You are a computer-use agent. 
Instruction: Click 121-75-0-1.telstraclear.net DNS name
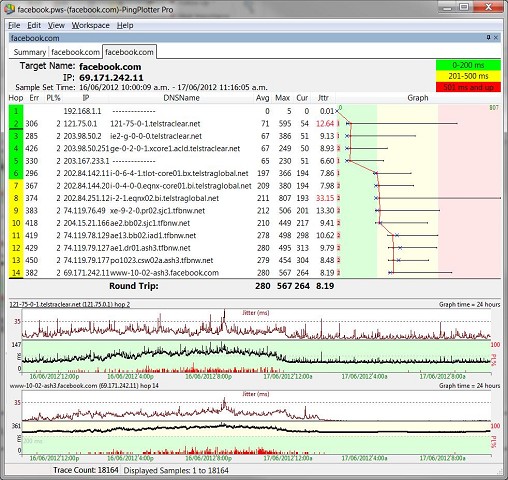pyautogui.click(x=155, y=124)
